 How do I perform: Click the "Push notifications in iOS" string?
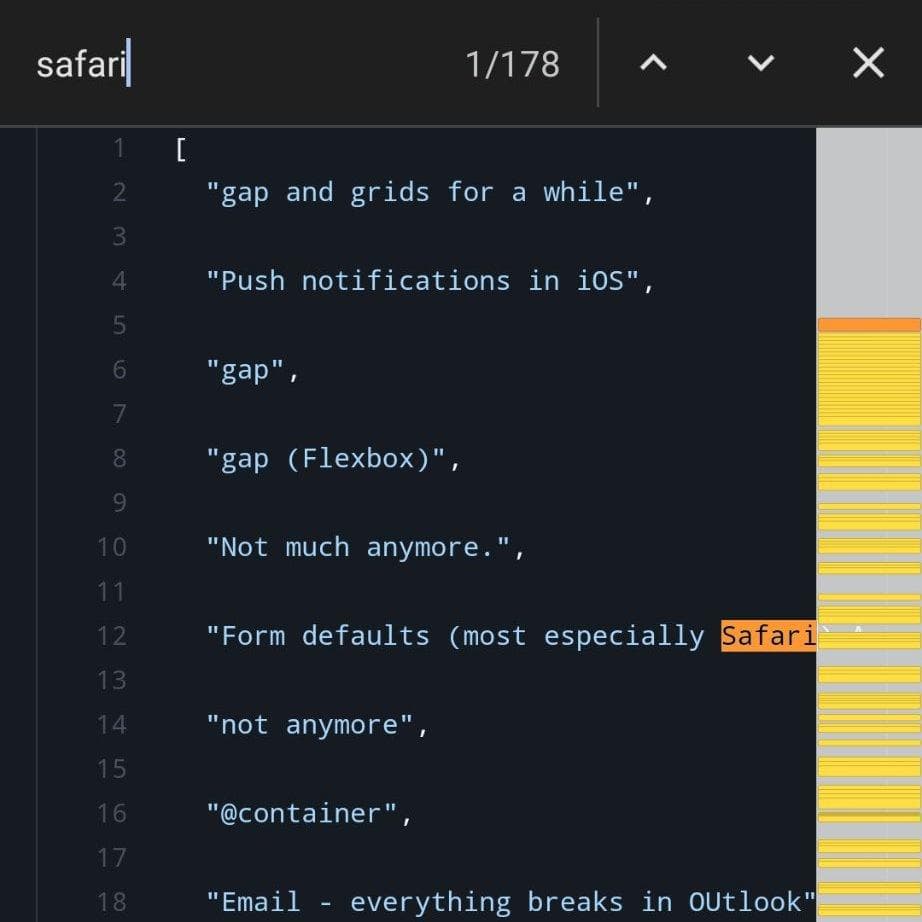coord(420,281)
